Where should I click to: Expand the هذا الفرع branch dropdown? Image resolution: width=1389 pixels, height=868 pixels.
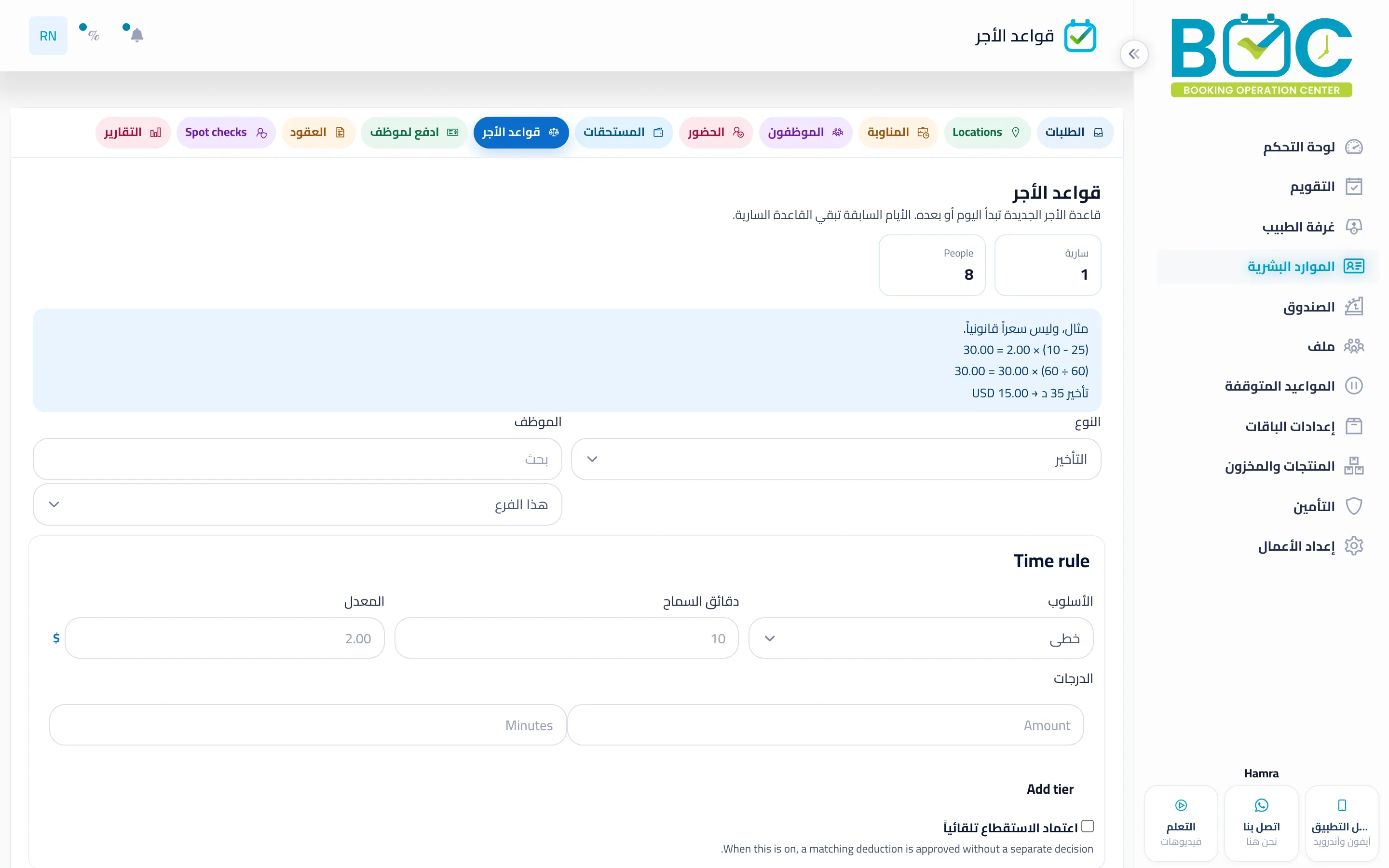(297, 504)
